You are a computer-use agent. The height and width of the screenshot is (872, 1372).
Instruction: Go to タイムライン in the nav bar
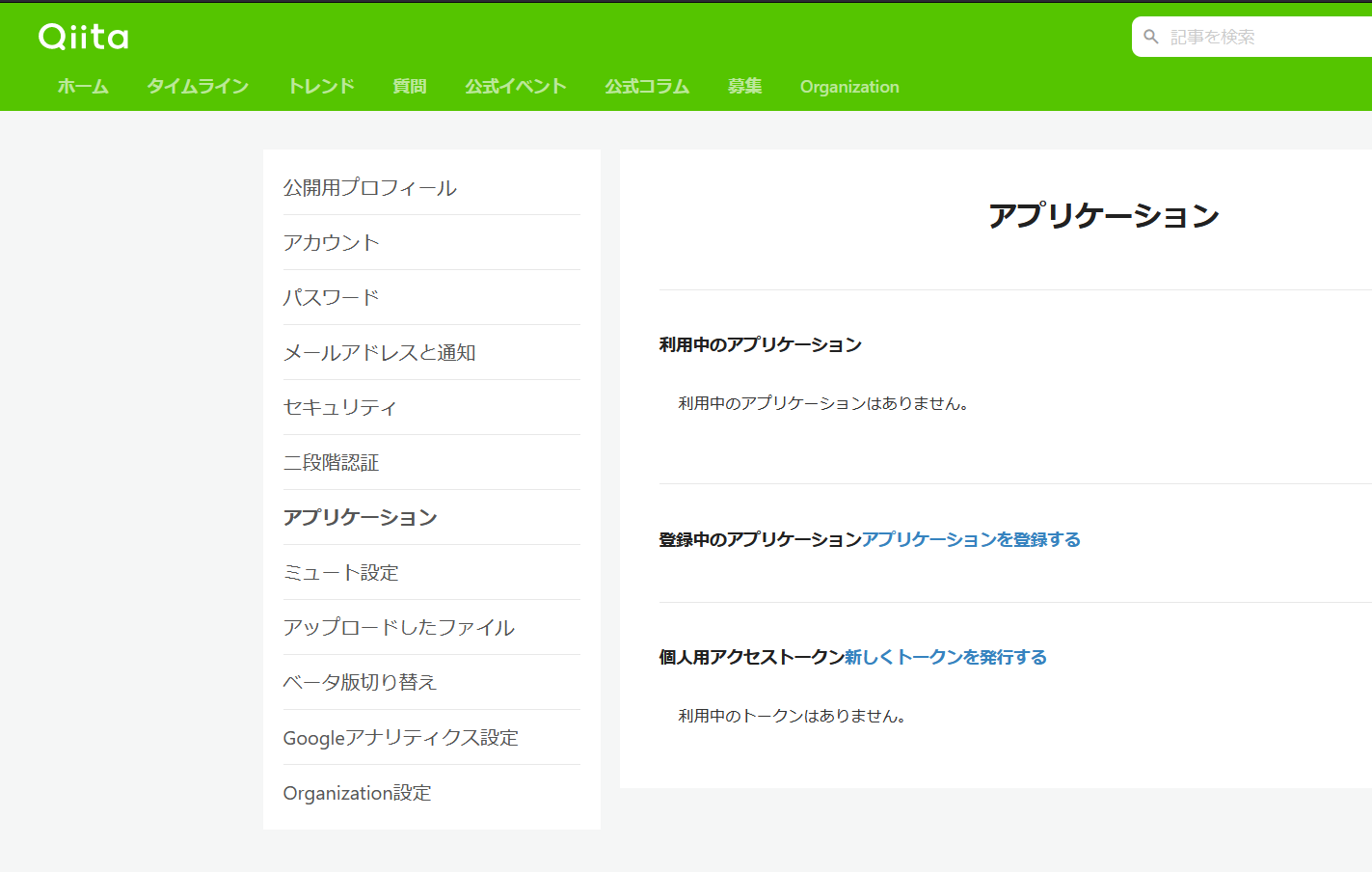tap(198, 86)
